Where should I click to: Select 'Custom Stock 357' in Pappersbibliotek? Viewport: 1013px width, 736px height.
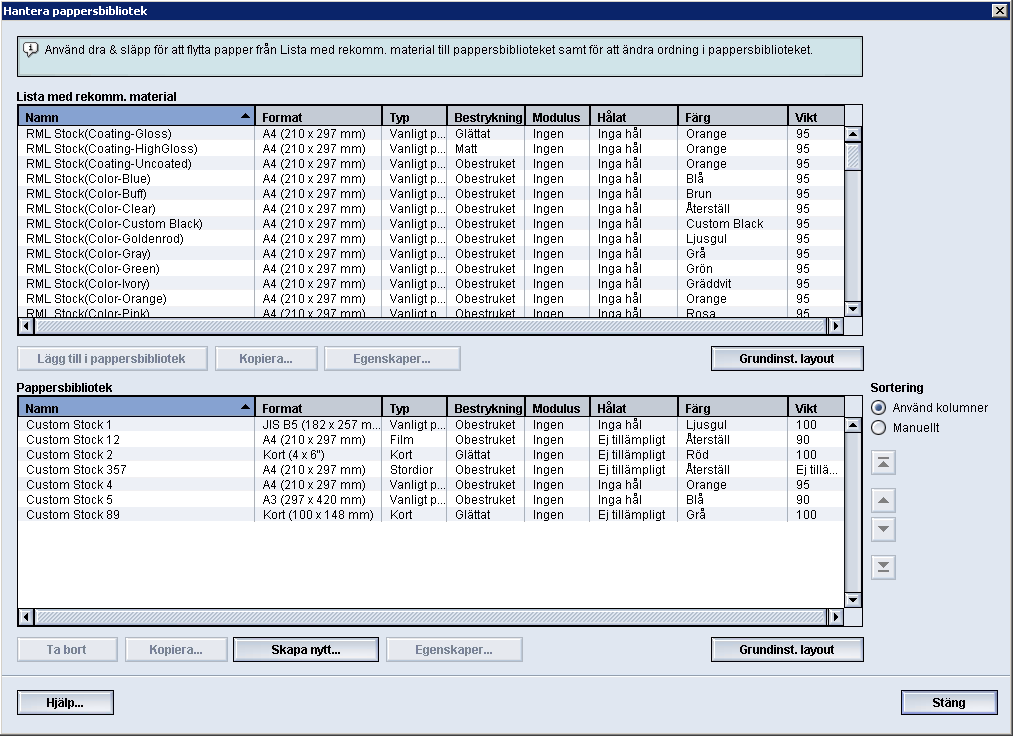tap(431, 470)
